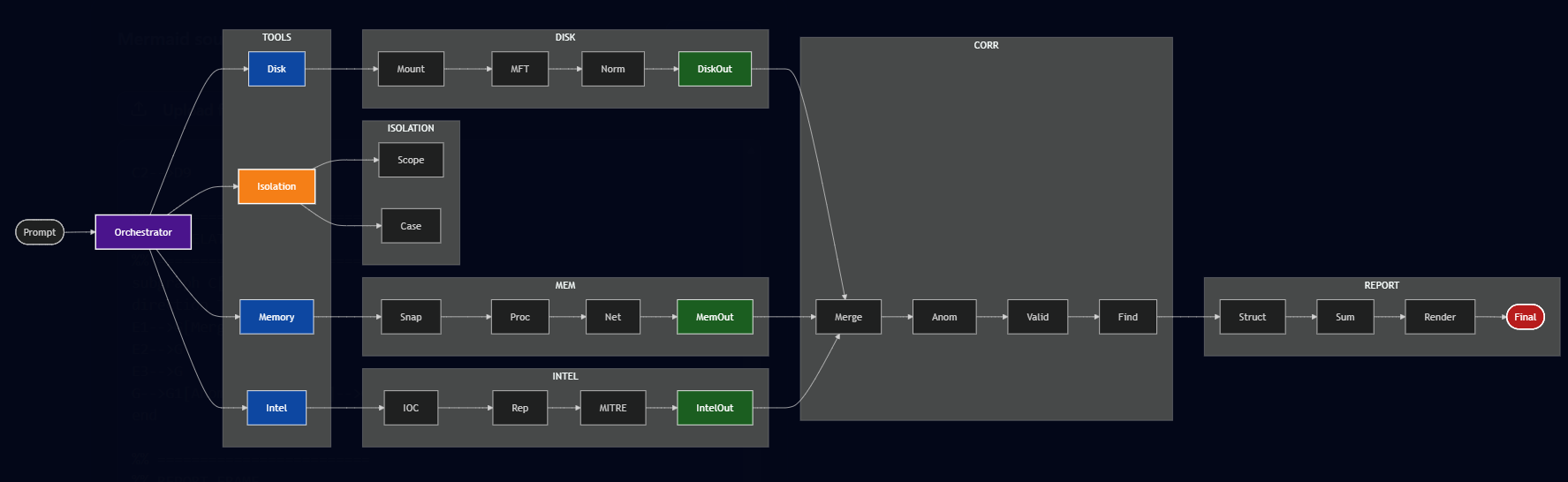
Task: Click the CORR group label
Action: click(987, 45)
